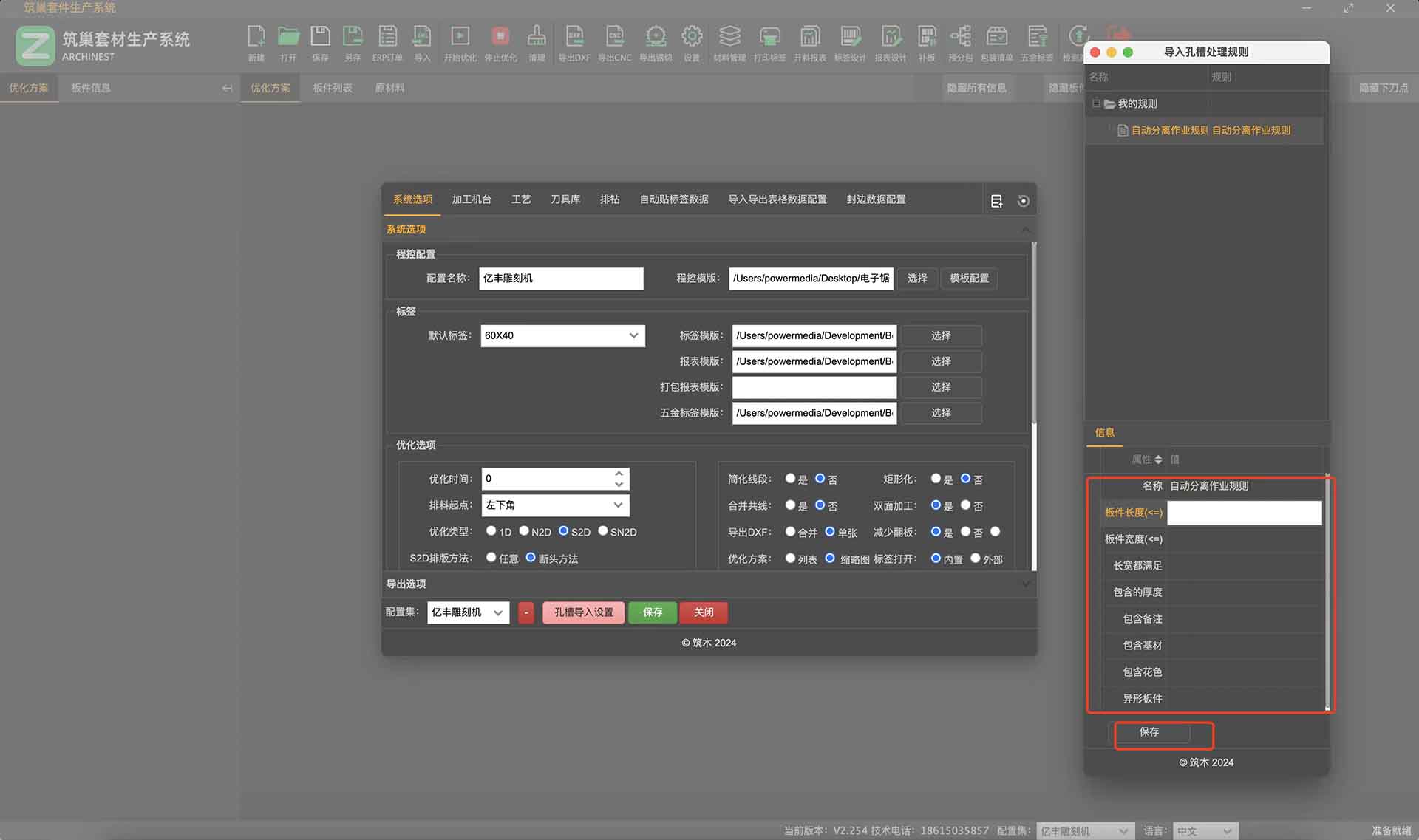This screenshot has height=840, width=1419.
Task: Open 材料管理 layers icon
Action: point(729,36)
